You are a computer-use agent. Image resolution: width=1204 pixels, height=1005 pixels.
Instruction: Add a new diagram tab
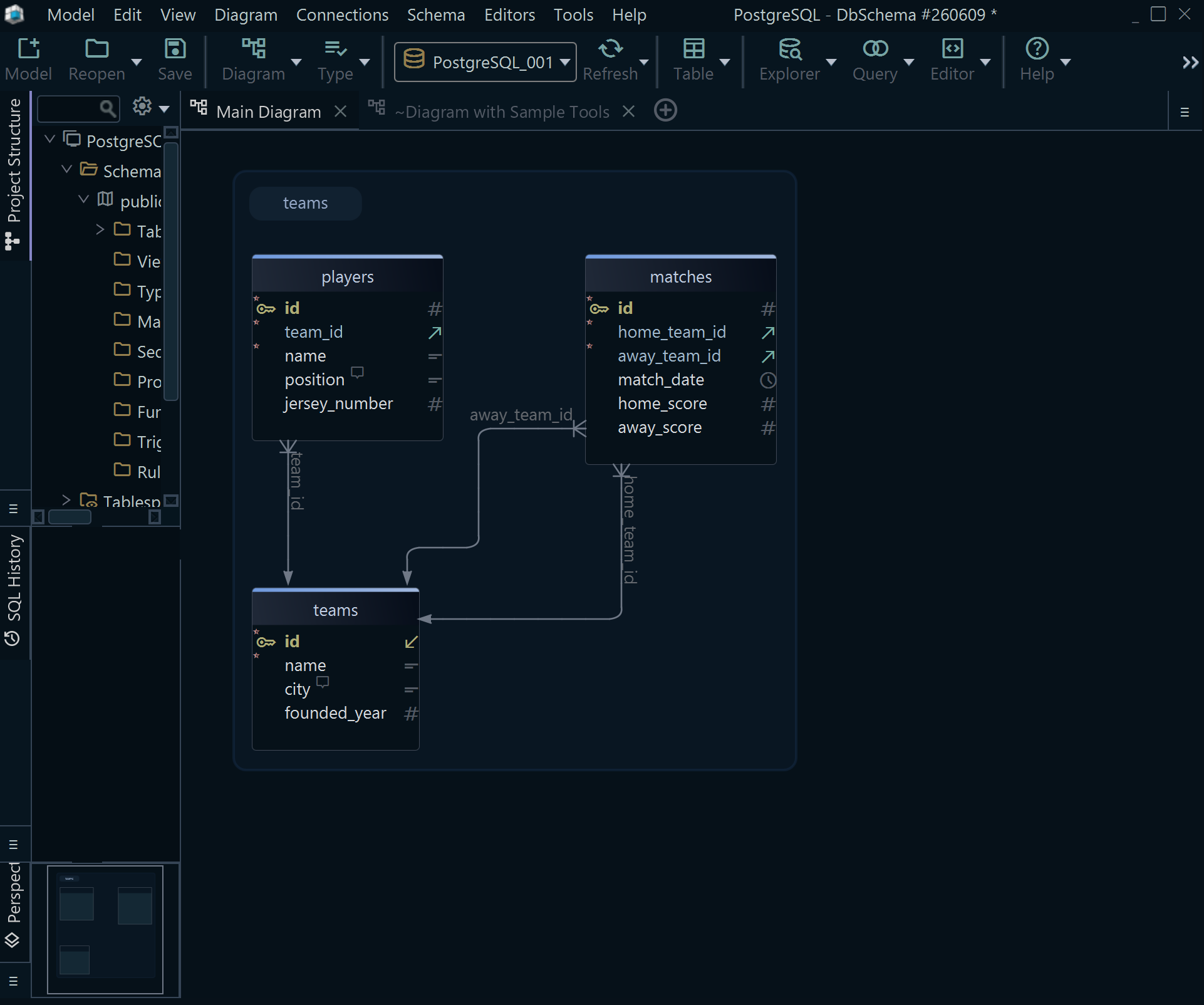pos(665,111)
